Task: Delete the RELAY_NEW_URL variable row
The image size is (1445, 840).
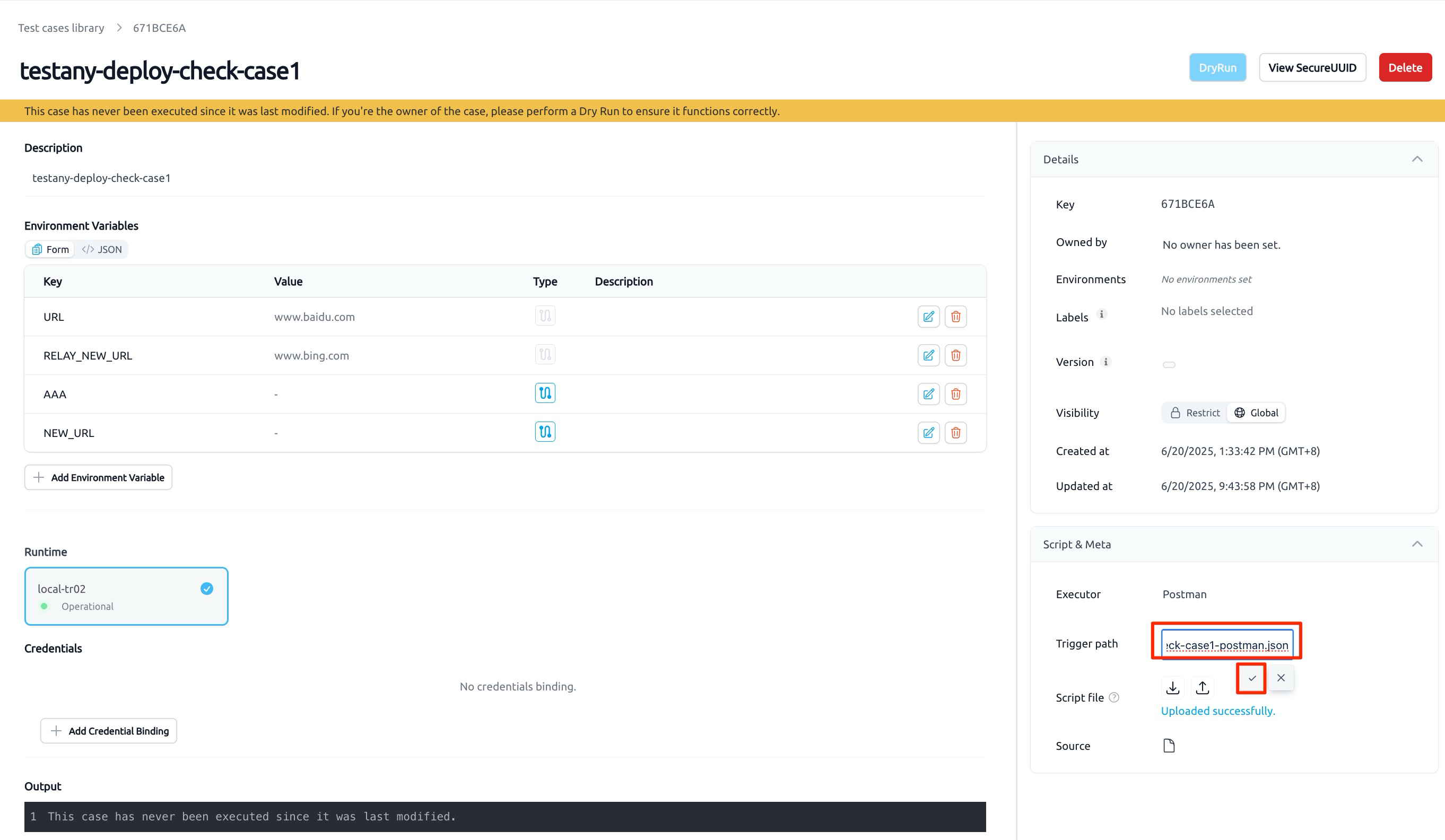Action: pyautogui.click(x=955, y=355)
